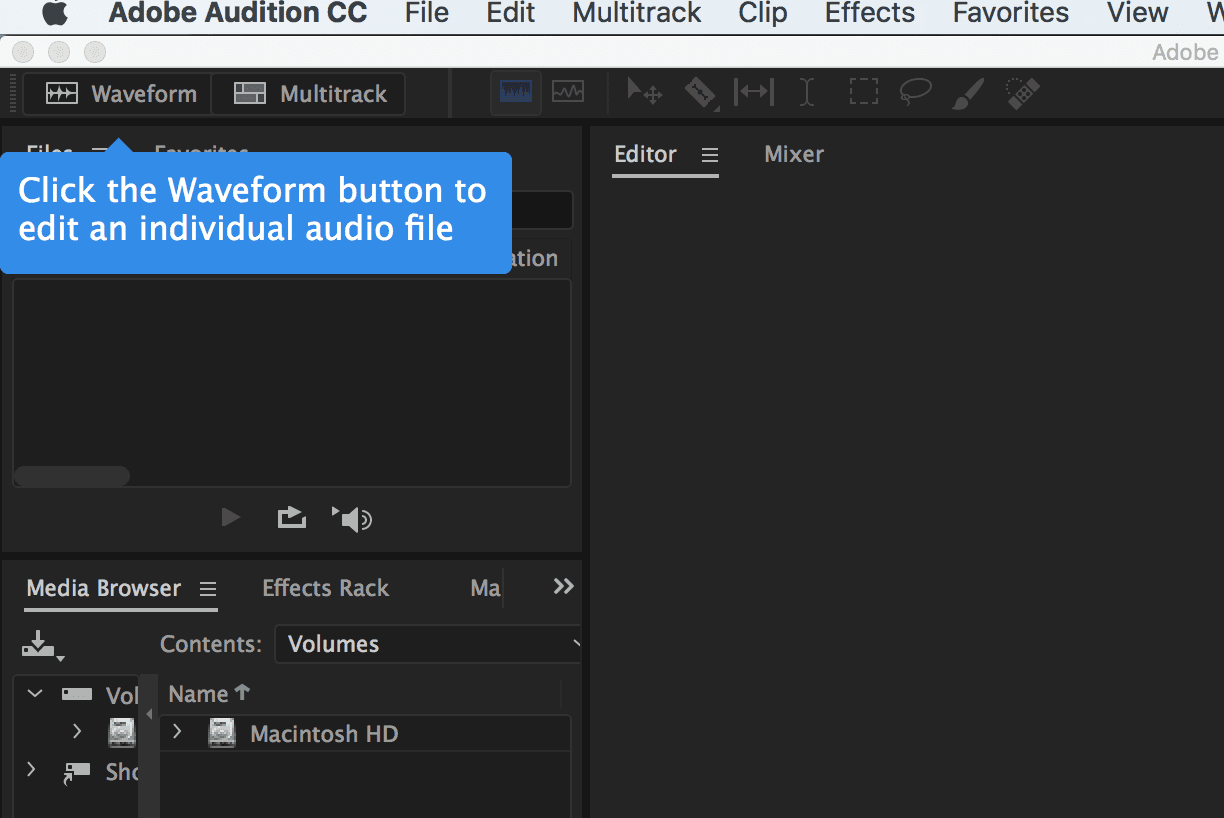Toggle loop playback in Files panel
1224x818 pixels.
pyautogui.click(x=291, y=517)
